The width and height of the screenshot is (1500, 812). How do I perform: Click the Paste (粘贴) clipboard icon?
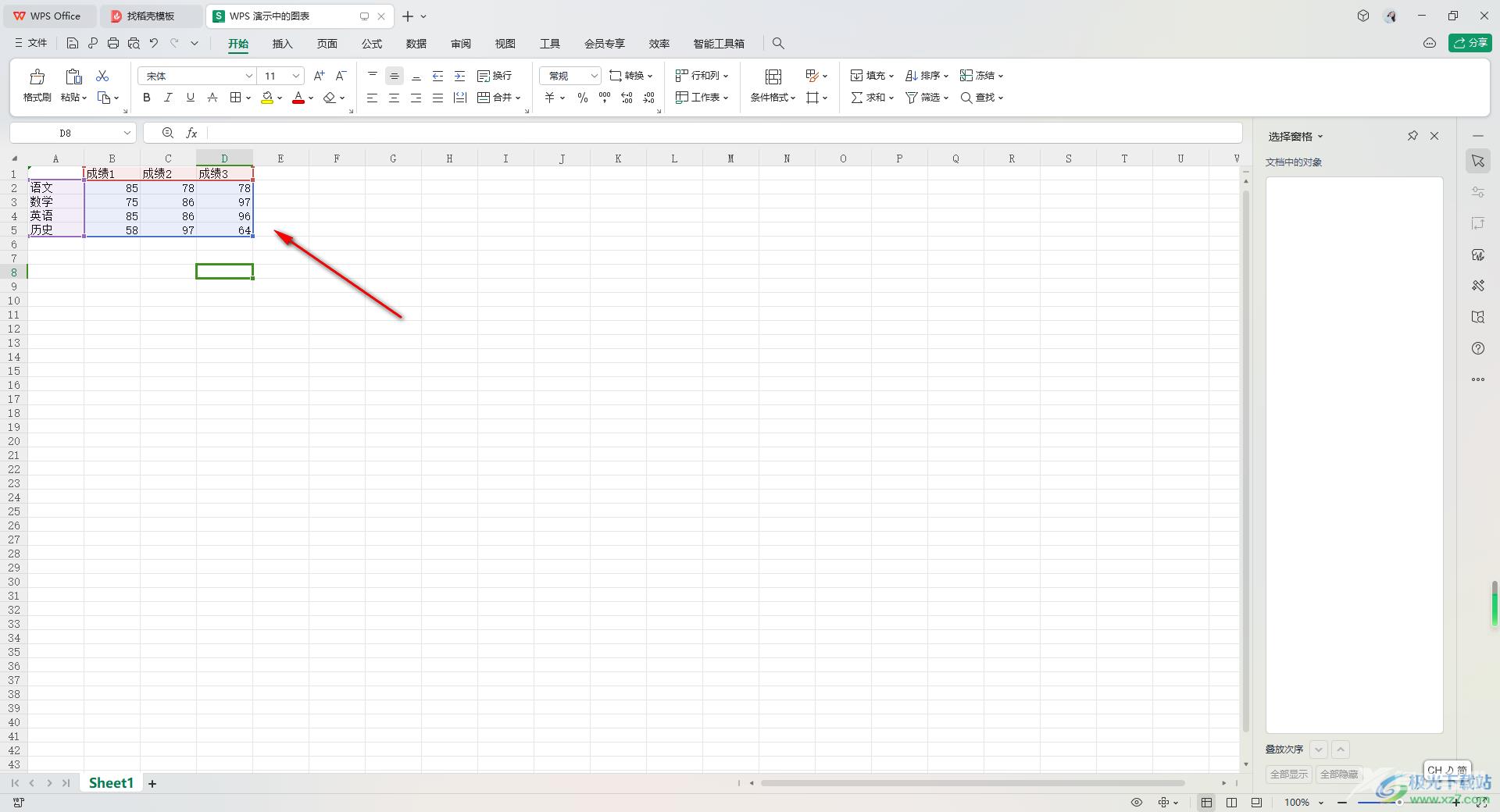tap(73, 77)
